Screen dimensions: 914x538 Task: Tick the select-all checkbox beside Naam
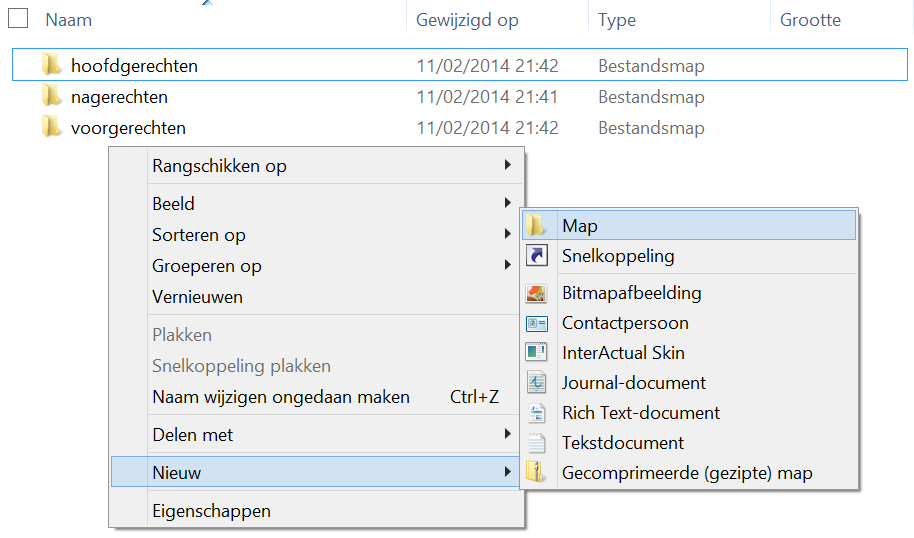point(18,18)
